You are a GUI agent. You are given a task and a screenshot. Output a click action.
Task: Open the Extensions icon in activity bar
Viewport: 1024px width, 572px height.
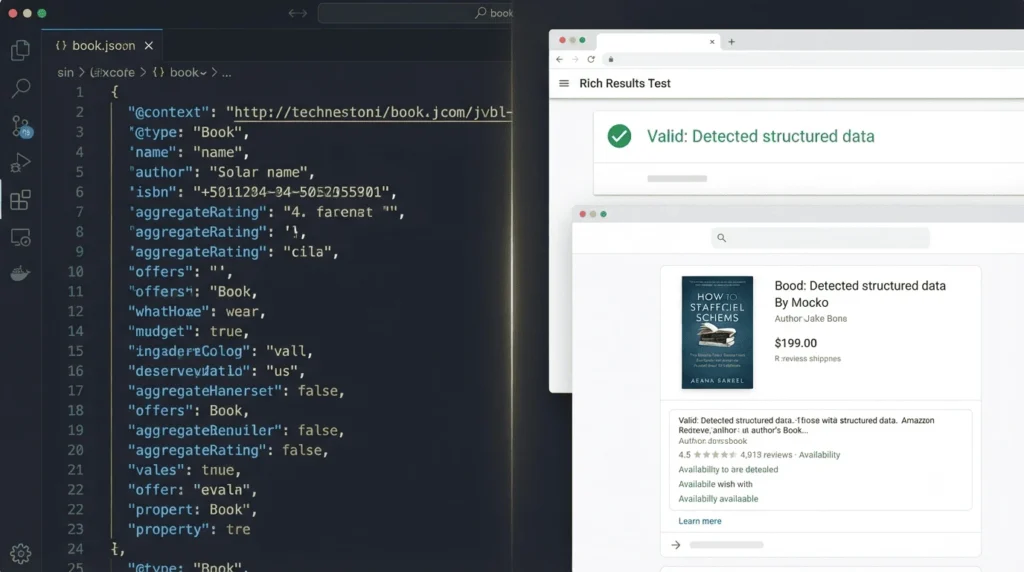[20, 200]
